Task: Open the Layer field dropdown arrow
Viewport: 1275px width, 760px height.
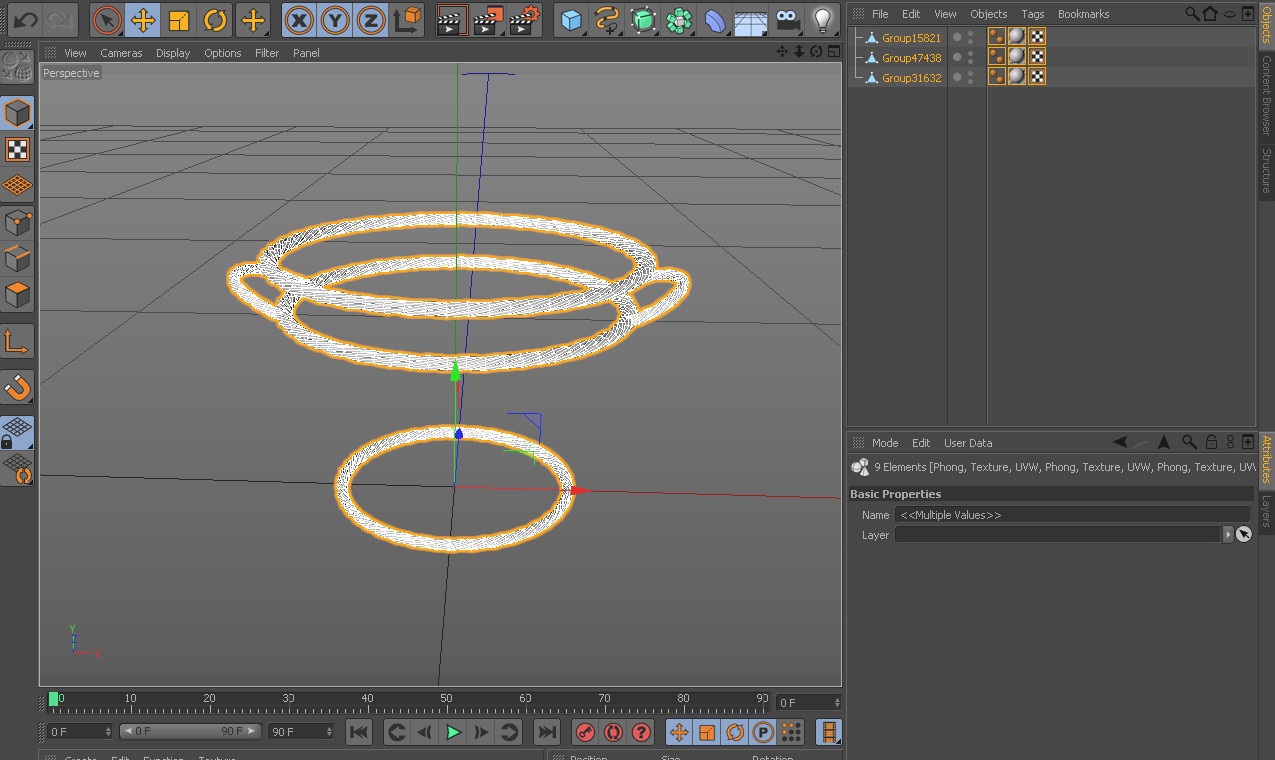Action: click(x=1228, y=535)
